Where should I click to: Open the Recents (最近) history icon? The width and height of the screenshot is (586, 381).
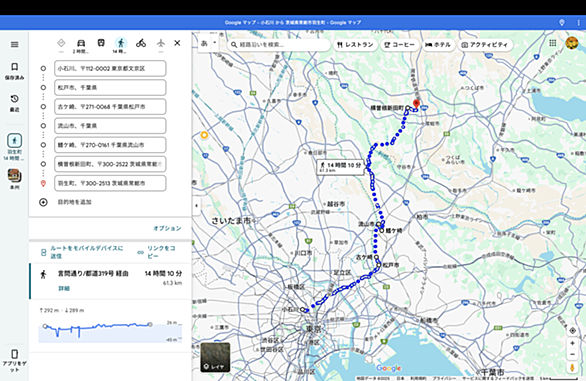pyautogui.click(x=15, y=103)
